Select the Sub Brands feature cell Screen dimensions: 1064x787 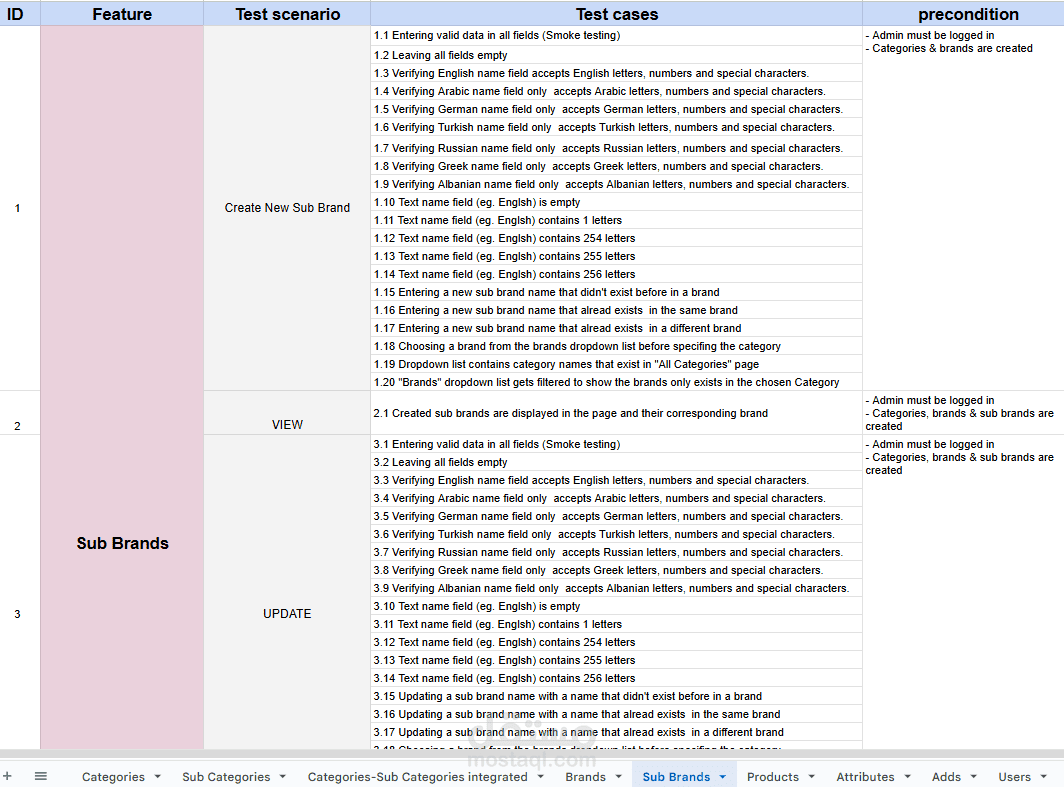pos(121,543)
